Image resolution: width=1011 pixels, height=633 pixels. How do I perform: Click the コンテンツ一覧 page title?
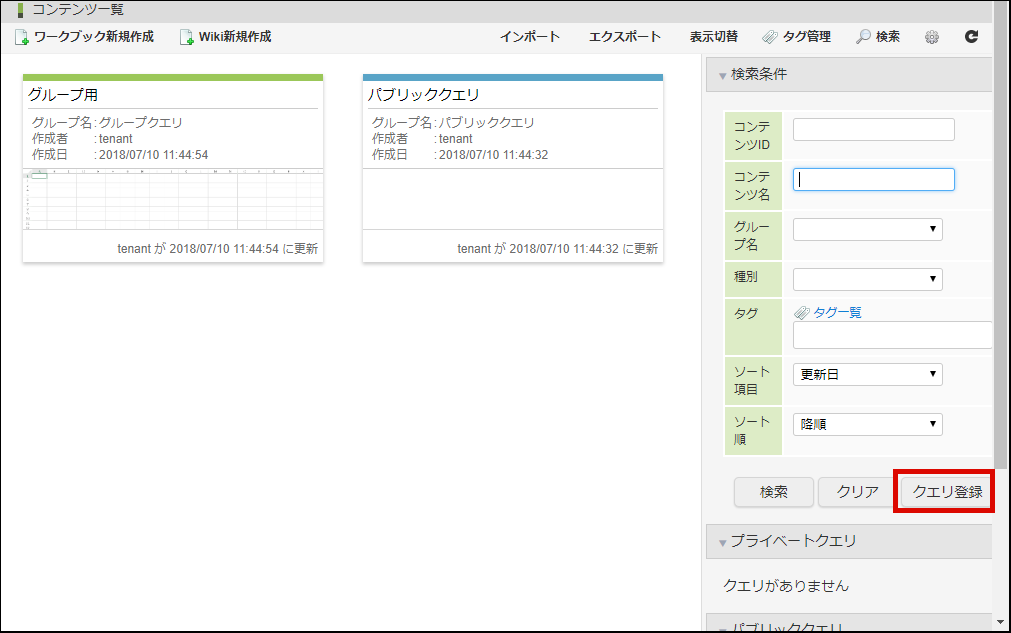[78, 10]
